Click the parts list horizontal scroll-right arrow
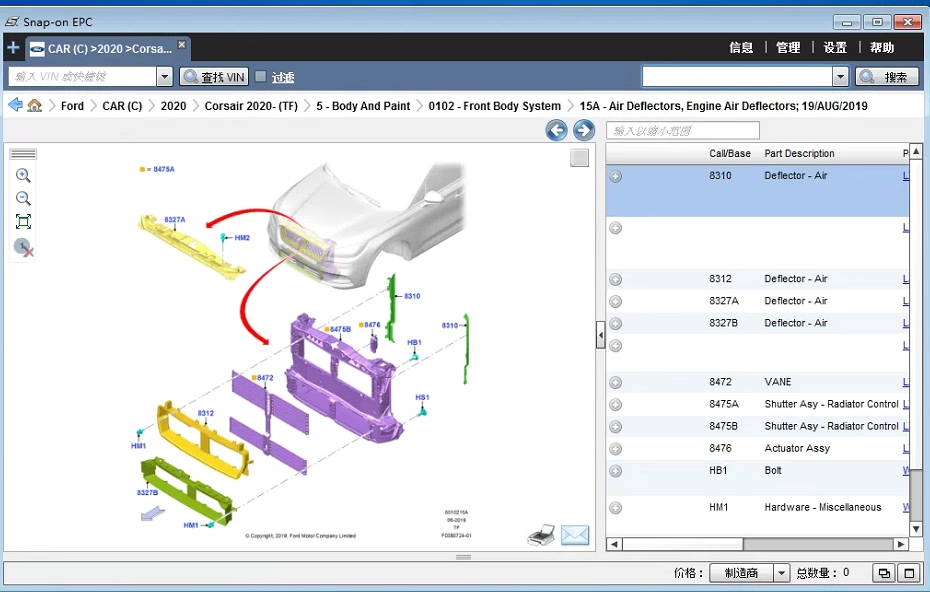 pos(901,544)
